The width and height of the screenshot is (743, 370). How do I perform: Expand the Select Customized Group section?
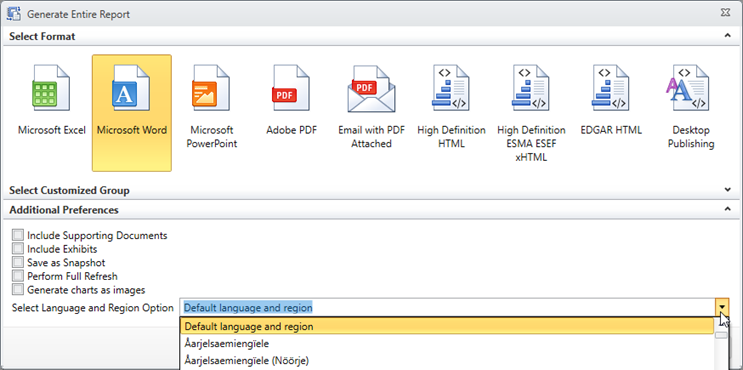727,190
